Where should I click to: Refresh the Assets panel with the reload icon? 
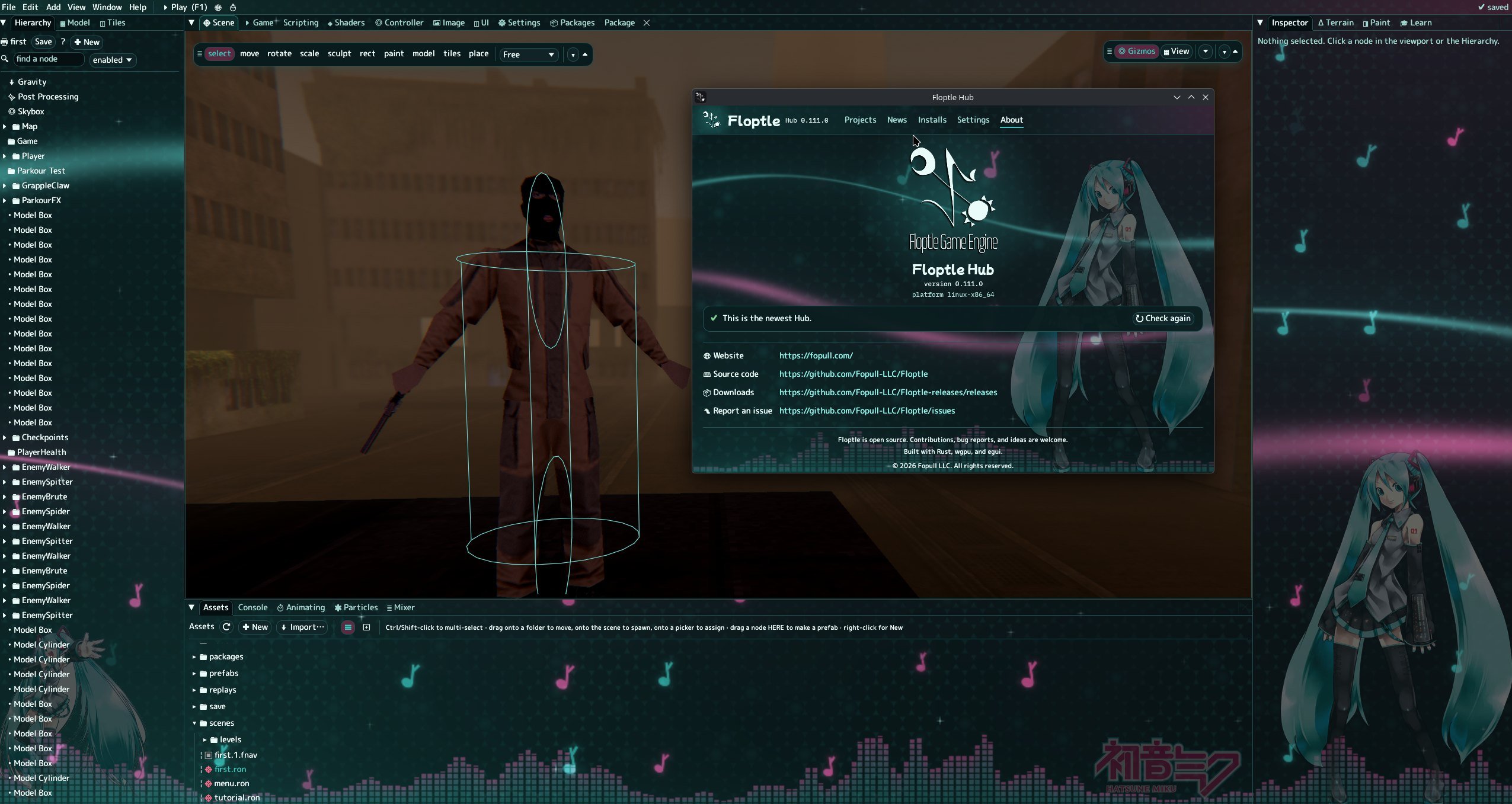coord(226,627)
